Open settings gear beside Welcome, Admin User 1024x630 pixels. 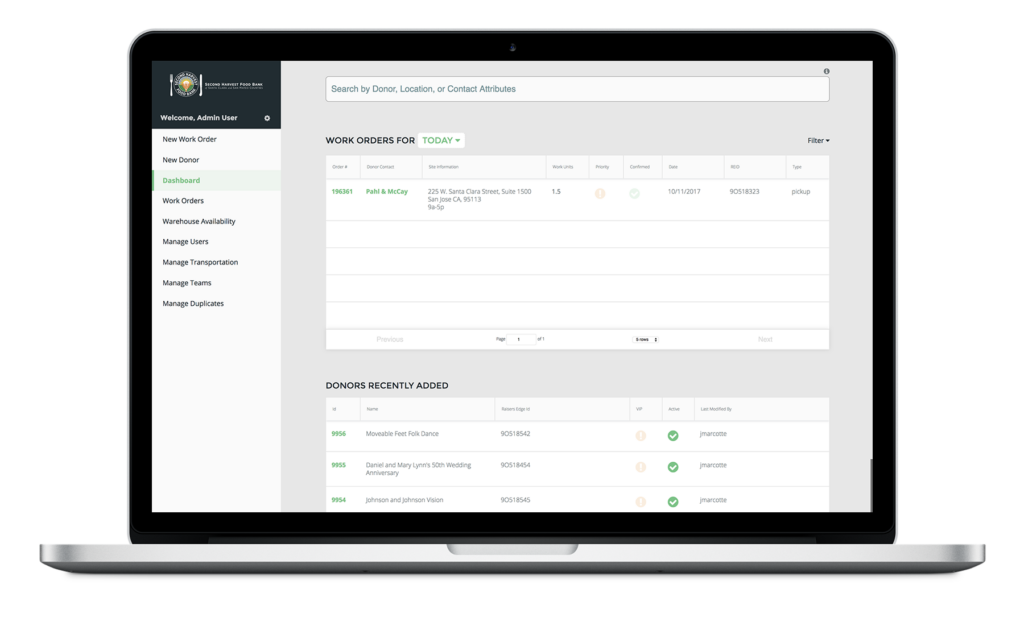(267, 119)
